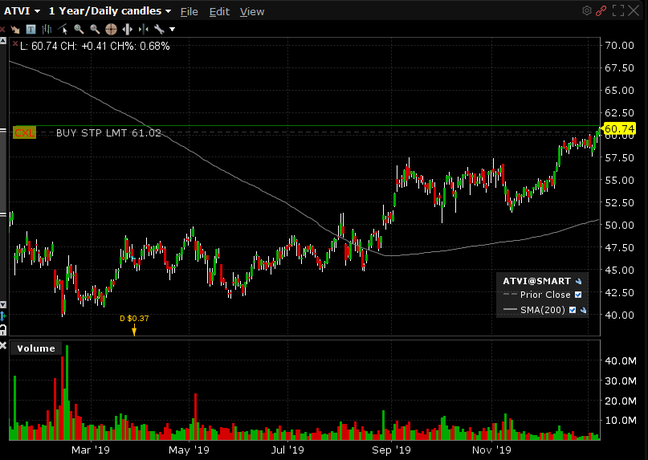Image resolution: width=648 pixels, height=460 pixels.
Task: Click the Nov '19 date axis label
Action: [x=491, y=450]
